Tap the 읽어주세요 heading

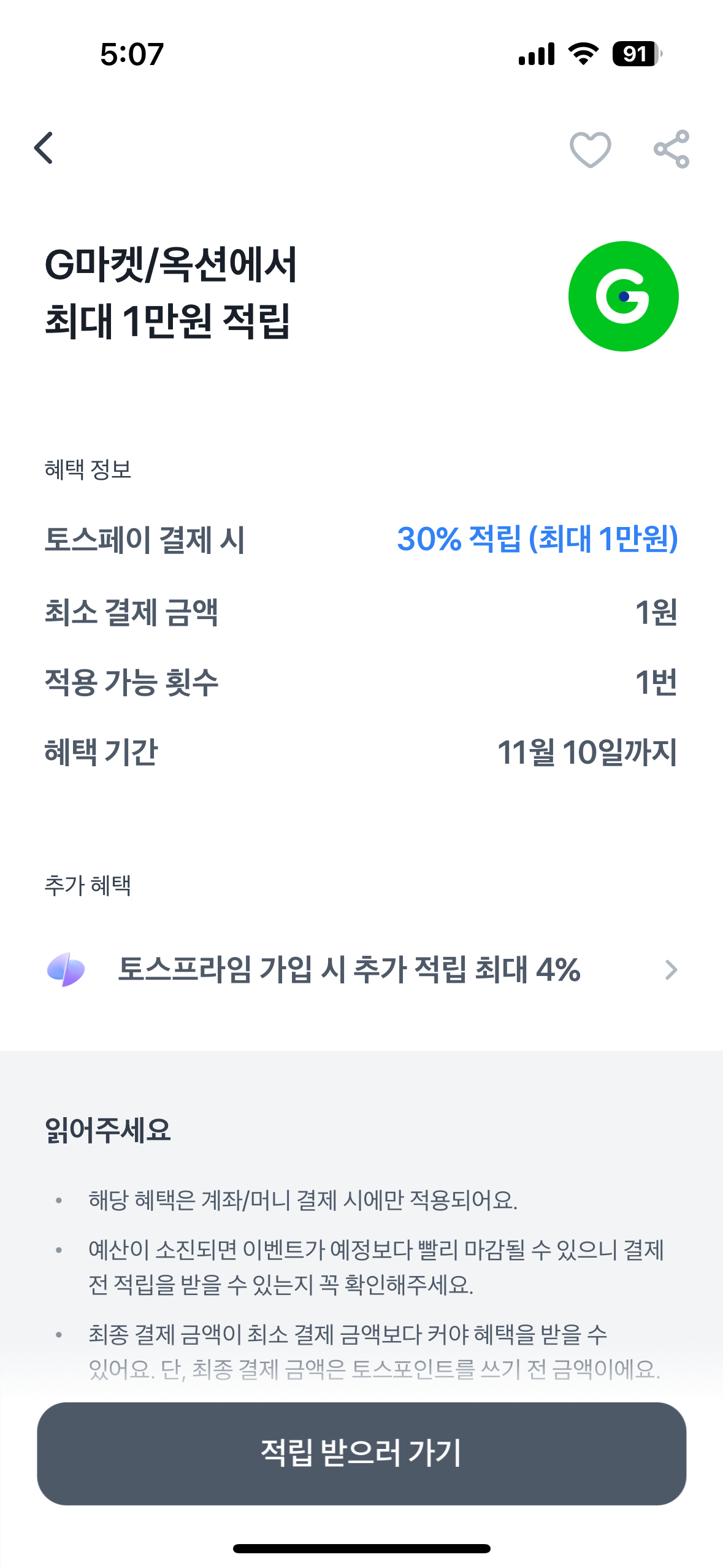point(108,1130)
